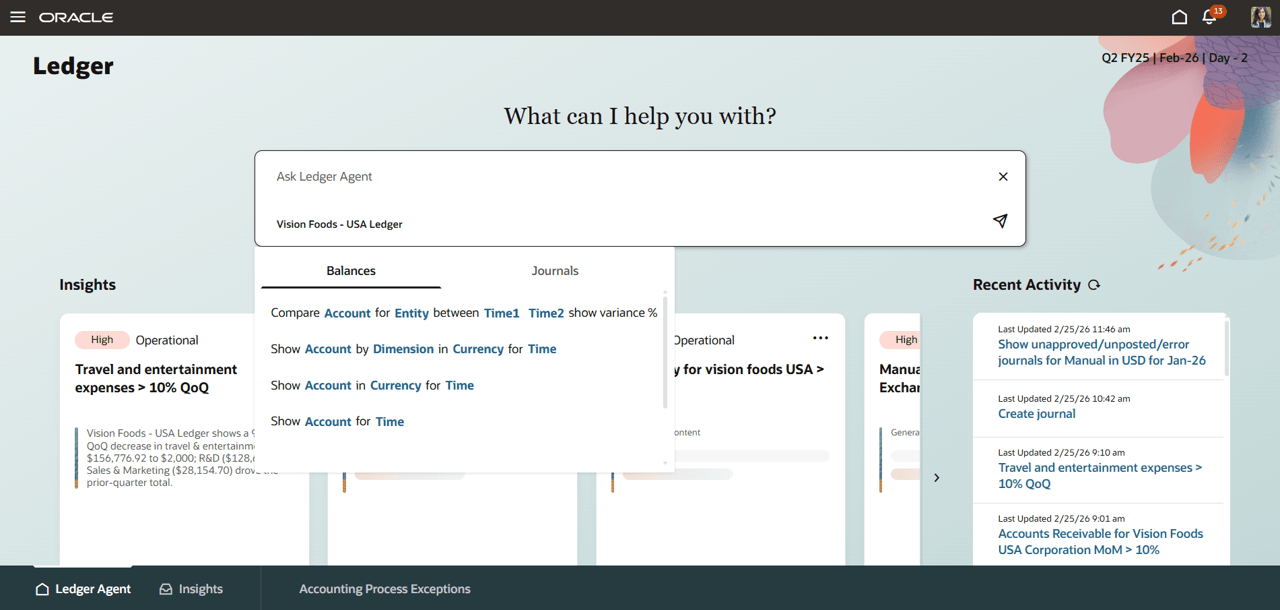Viewport: 1280px width, 610px height.
Task: Select the Show Account for Time suggestion
Action: pyautogui.click(x=337, y=421)
